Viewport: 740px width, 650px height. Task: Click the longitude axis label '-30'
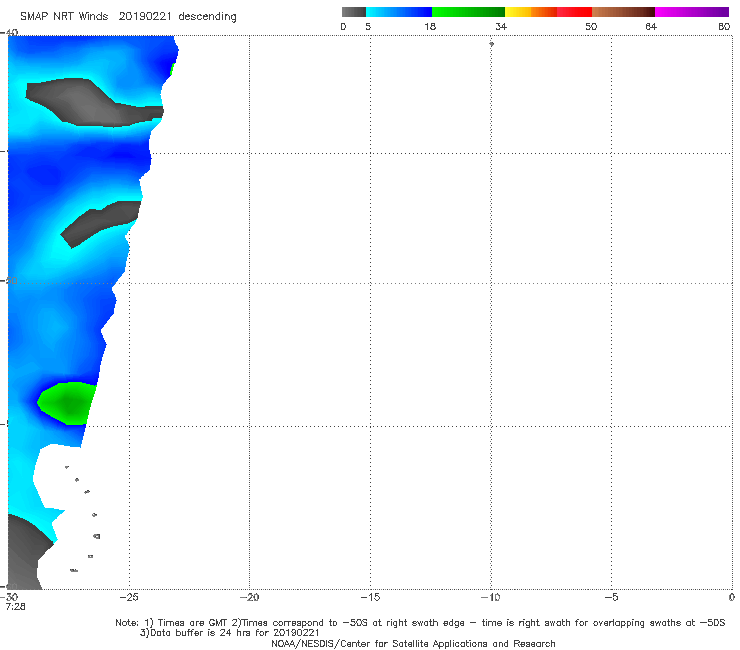tap(8, 597)
